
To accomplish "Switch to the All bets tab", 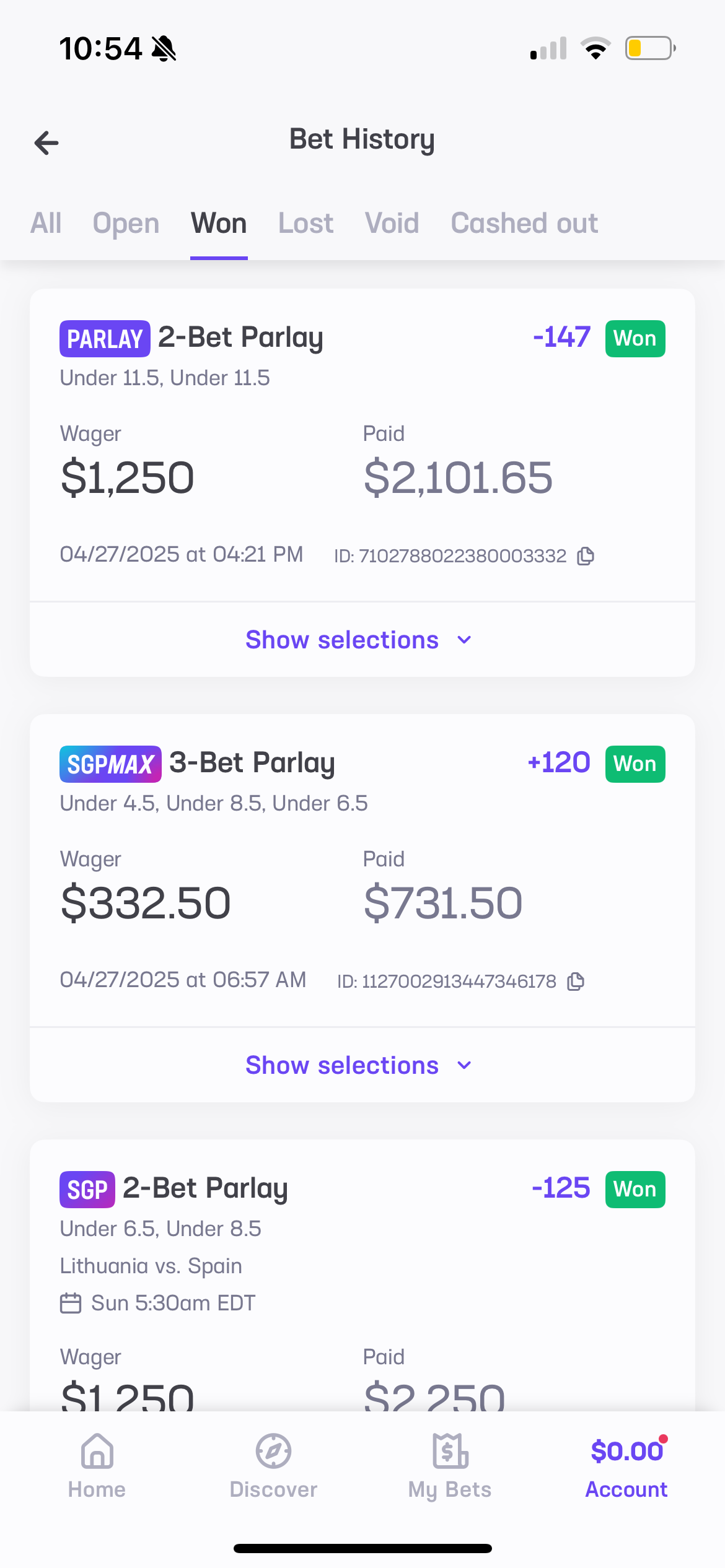I will (46, 224).
